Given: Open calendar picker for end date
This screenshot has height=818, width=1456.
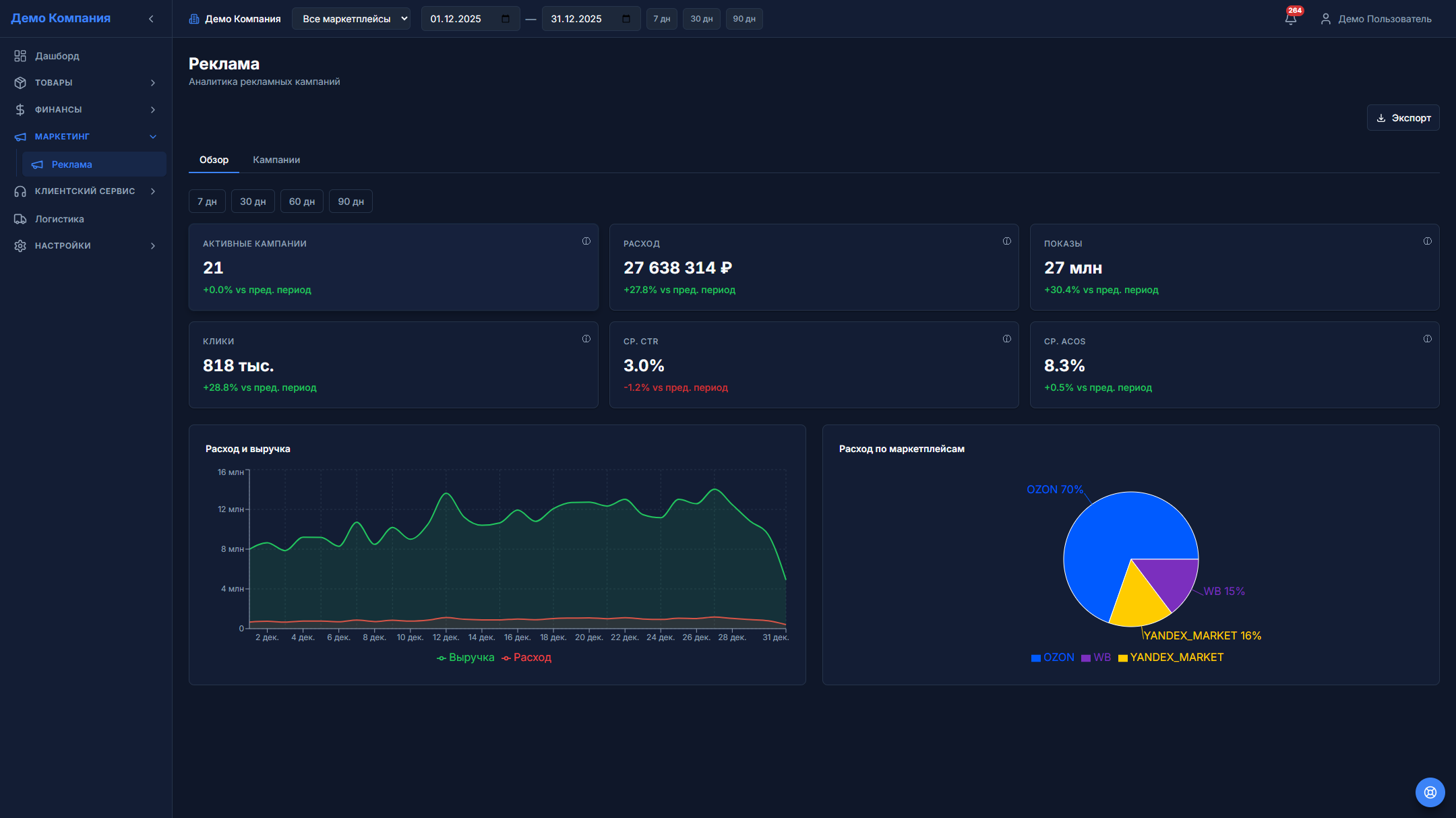Looking at the screenshot, I should (x=626, y=19).
